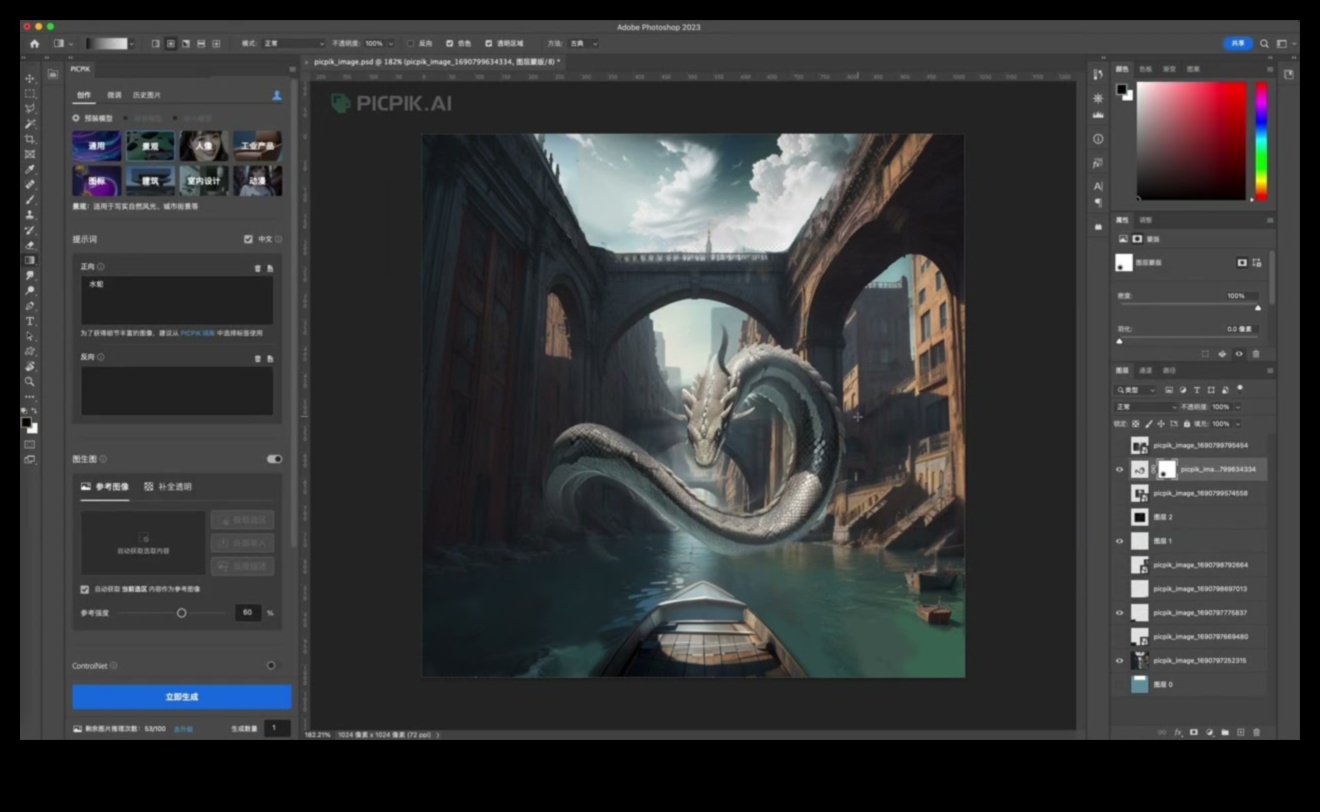Click the add layer style fx icon
Screen dimensions: 1320x812
click(x=1178, y=732)
